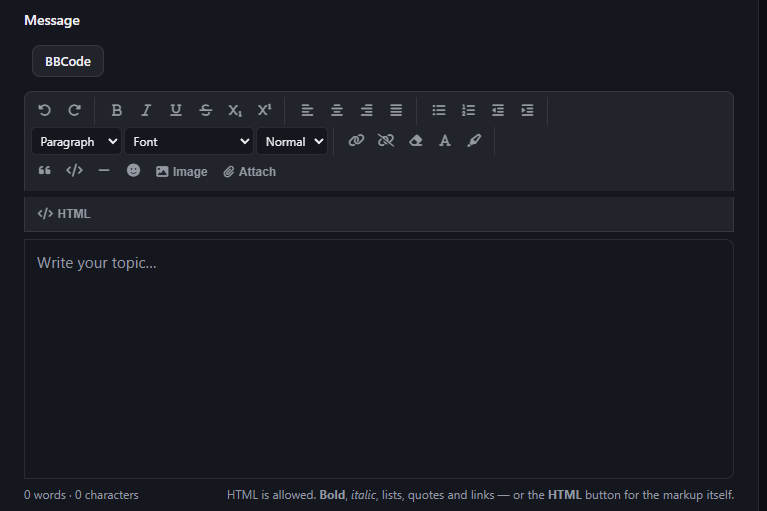Decrease indent (outdent)

pos(498,111)
